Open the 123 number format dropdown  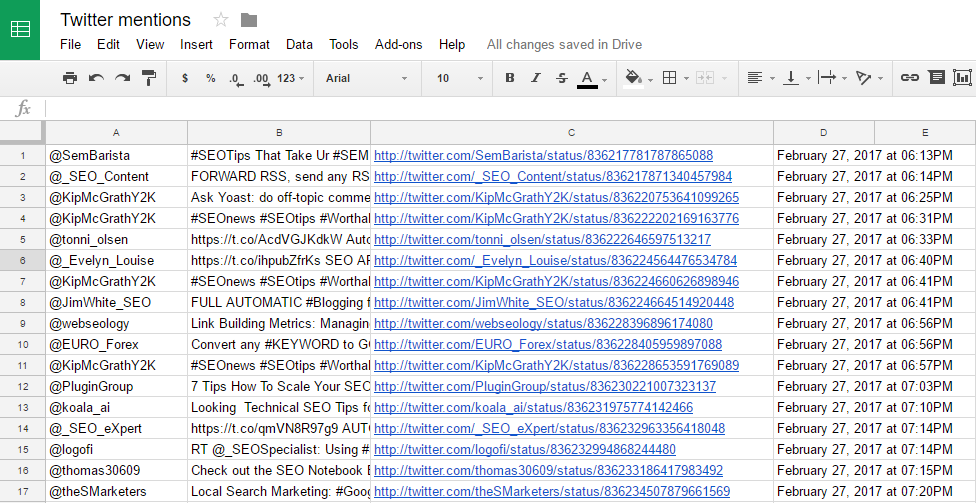(x=291, y=78)
